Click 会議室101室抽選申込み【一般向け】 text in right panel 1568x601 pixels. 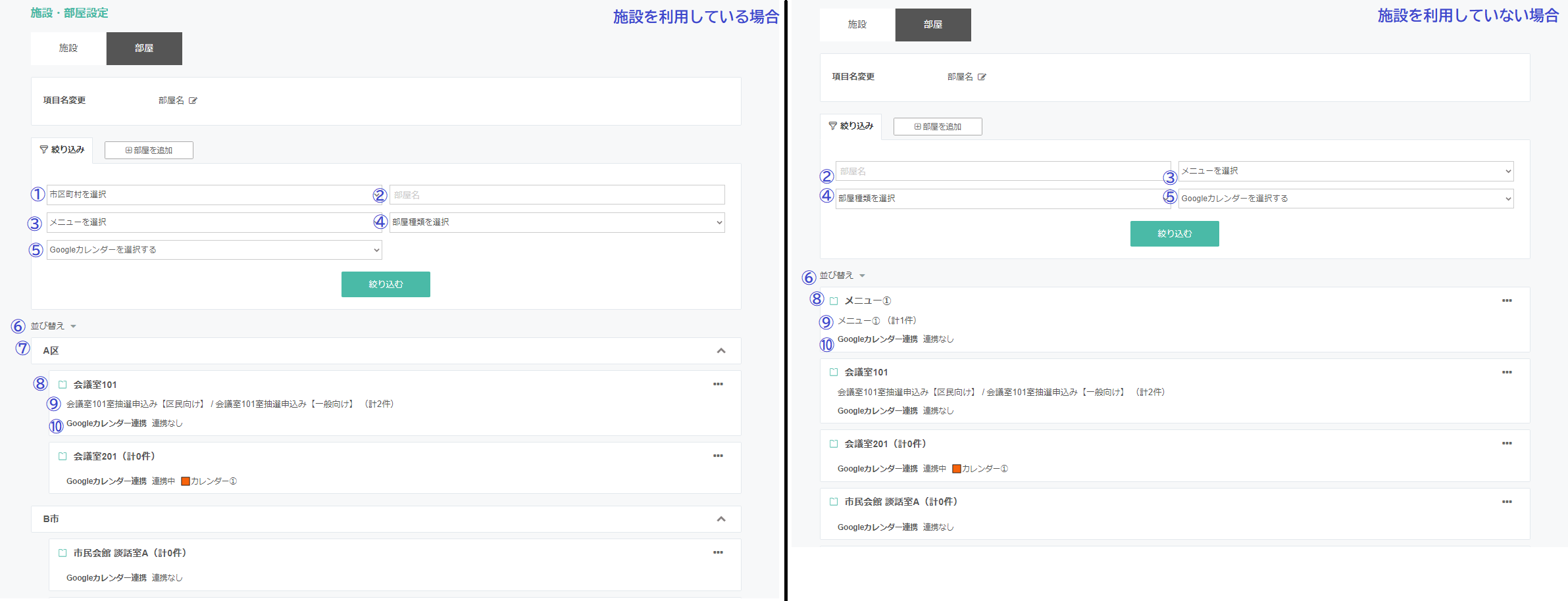[1057, 393]
